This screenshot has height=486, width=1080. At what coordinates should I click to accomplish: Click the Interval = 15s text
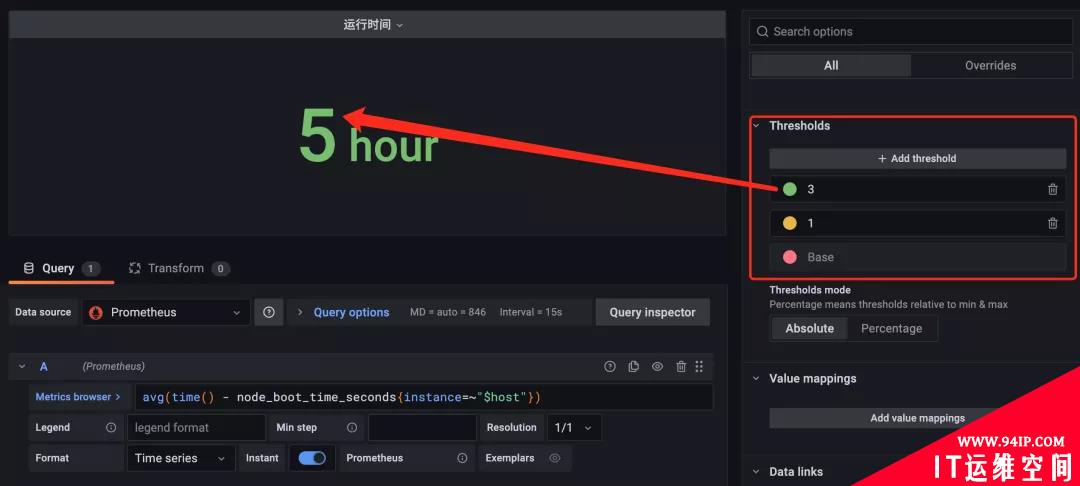click(530, 313)
